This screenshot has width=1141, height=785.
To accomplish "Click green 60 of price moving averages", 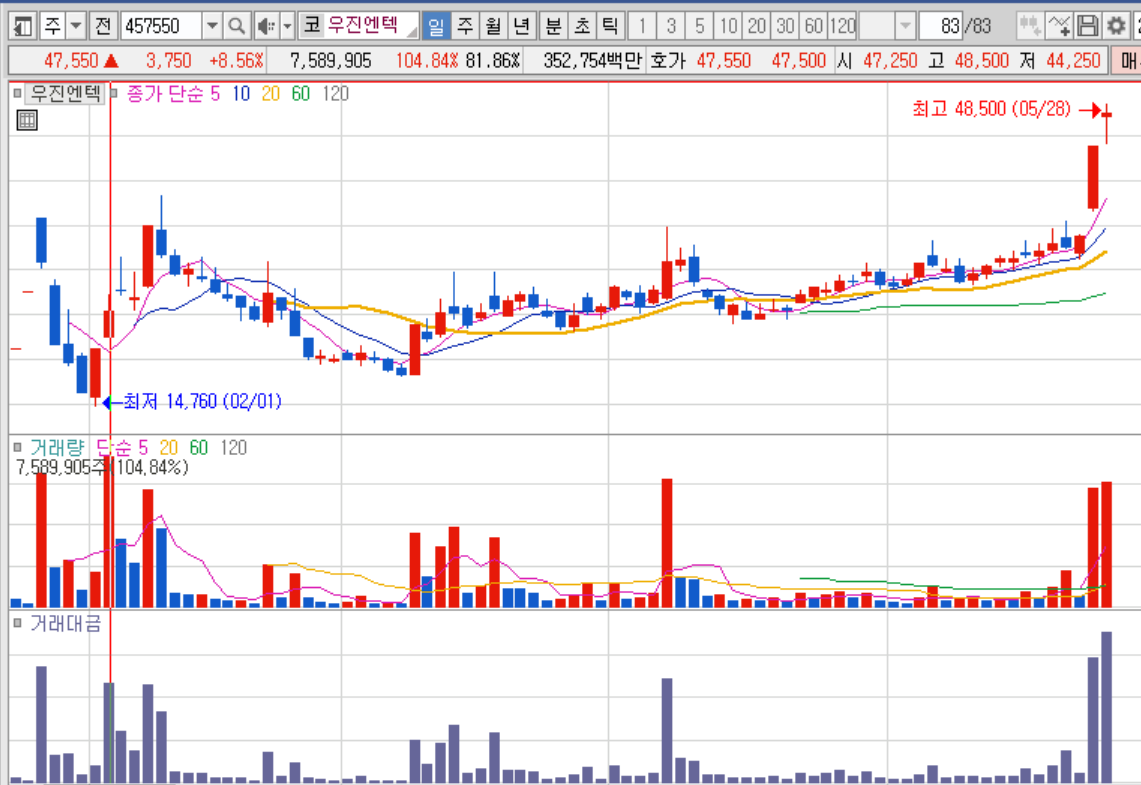I will tap(301, 94).
